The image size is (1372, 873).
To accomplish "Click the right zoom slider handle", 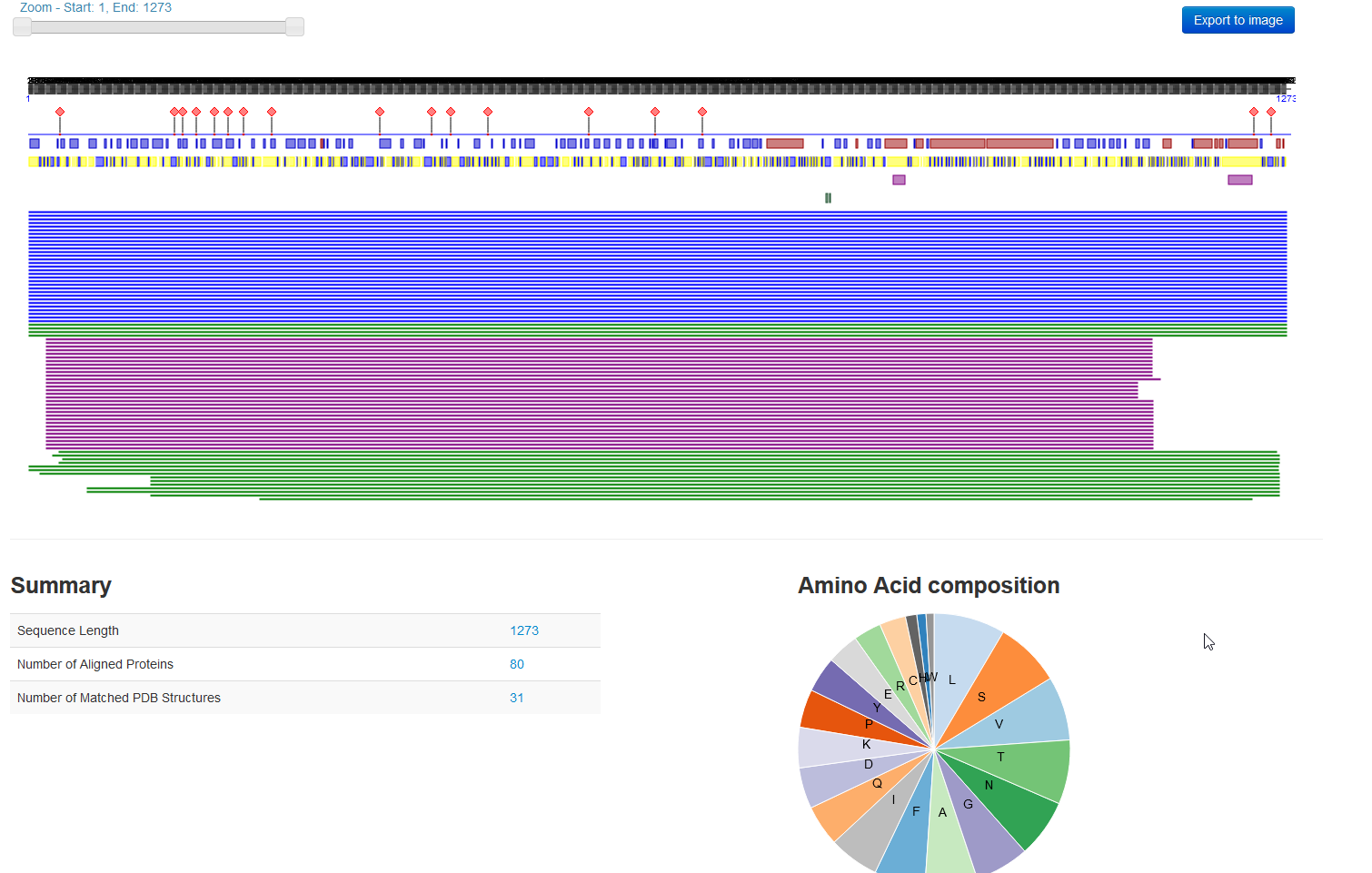I will (x=294, y=27).
